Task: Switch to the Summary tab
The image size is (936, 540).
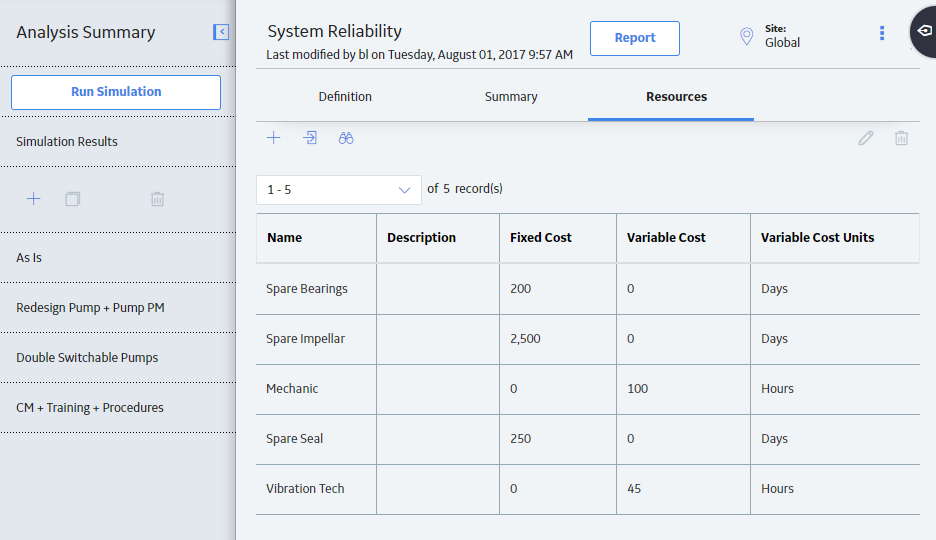Action: [511, 97]
